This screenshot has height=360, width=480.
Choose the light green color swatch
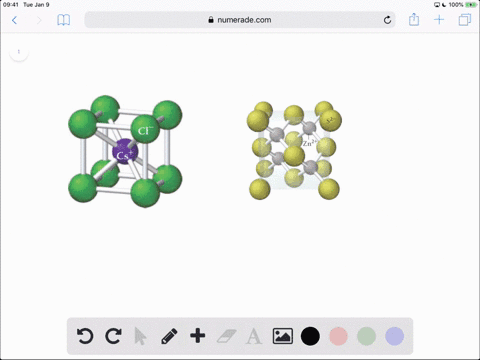click(366, 336)
